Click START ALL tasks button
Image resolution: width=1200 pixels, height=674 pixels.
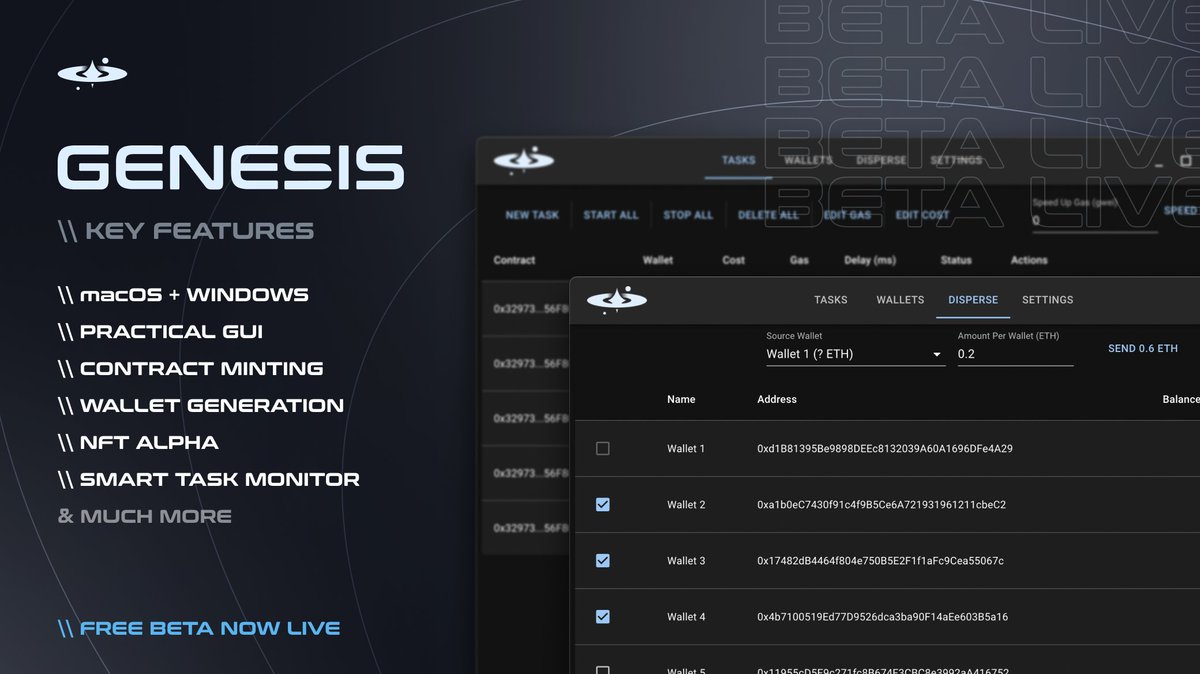tap(611, 215)
